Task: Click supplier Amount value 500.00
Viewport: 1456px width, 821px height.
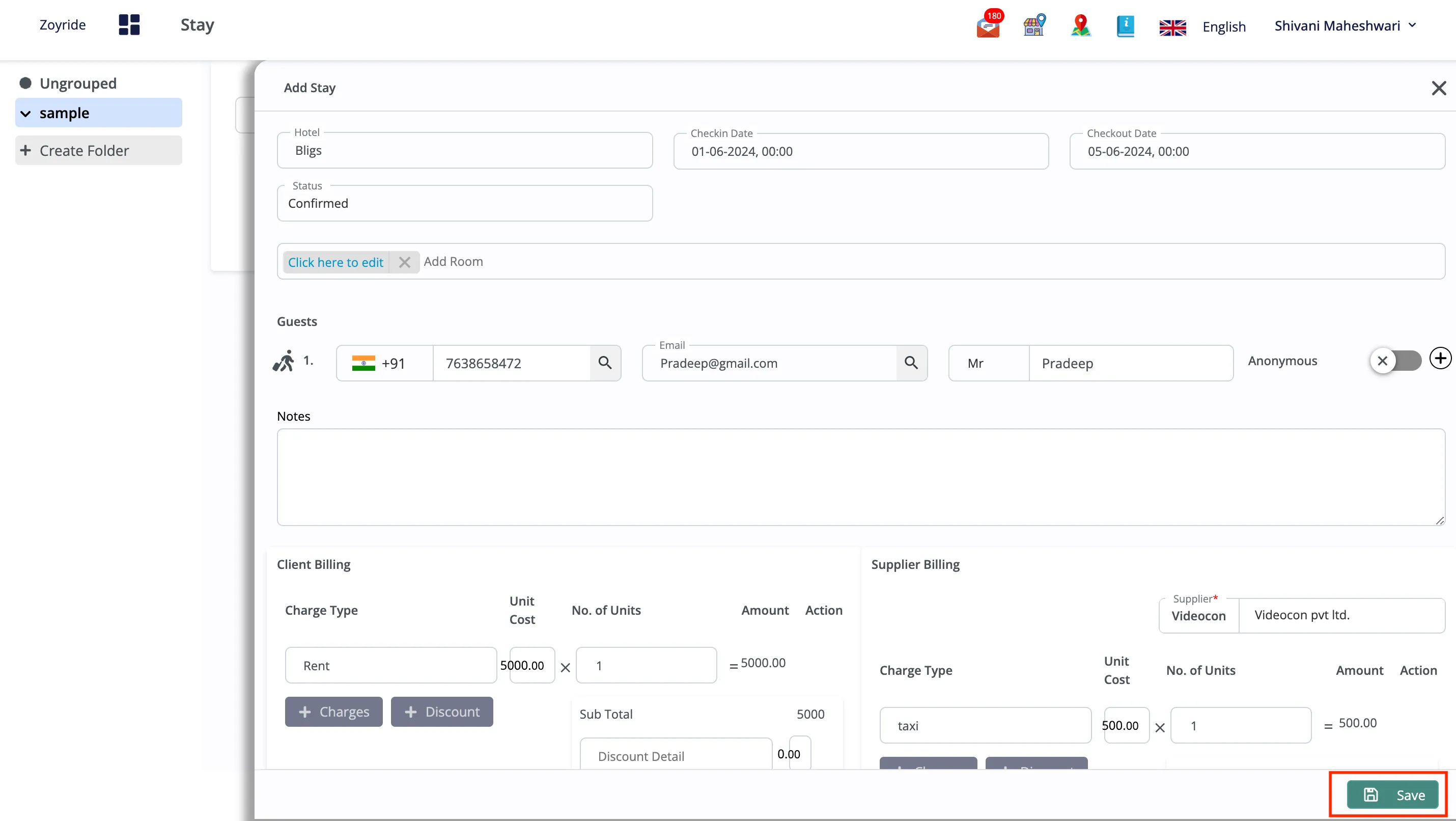Action: coord(1358,723)
